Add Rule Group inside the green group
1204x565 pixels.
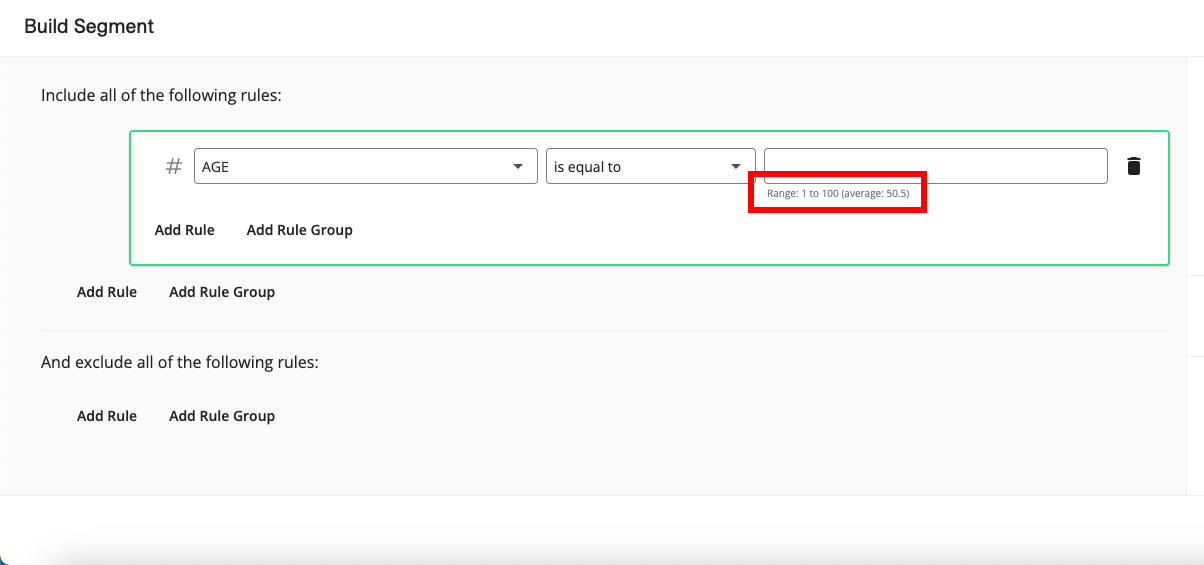pos(300,230)
